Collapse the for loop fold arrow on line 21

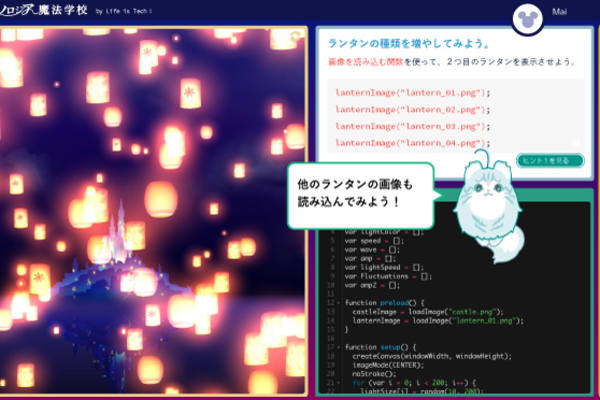338,383
